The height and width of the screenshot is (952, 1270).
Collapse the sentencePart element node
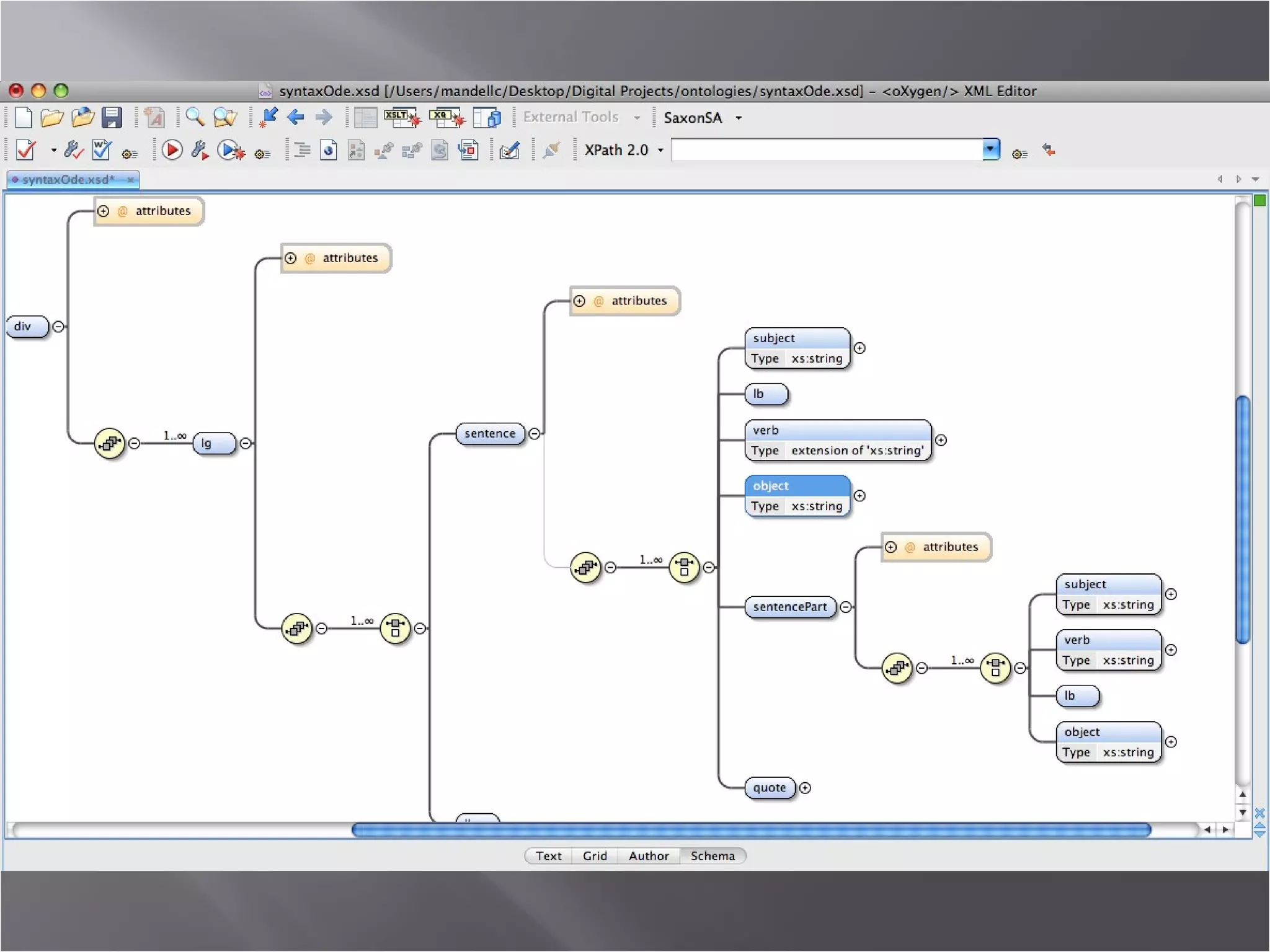tap(846, 607)
